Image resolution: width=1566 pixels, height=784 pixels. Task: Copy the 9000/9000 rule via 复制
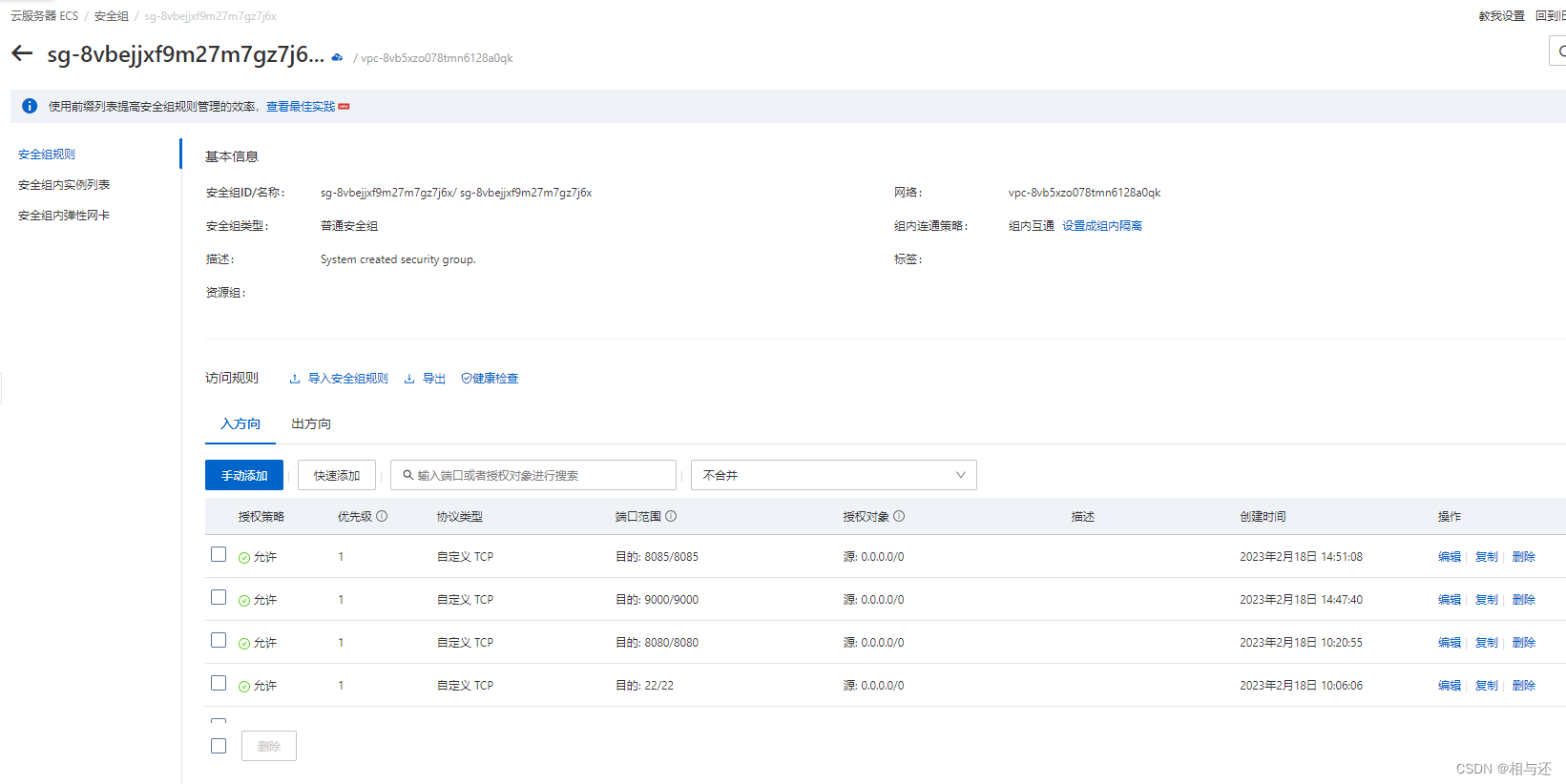1487,600
